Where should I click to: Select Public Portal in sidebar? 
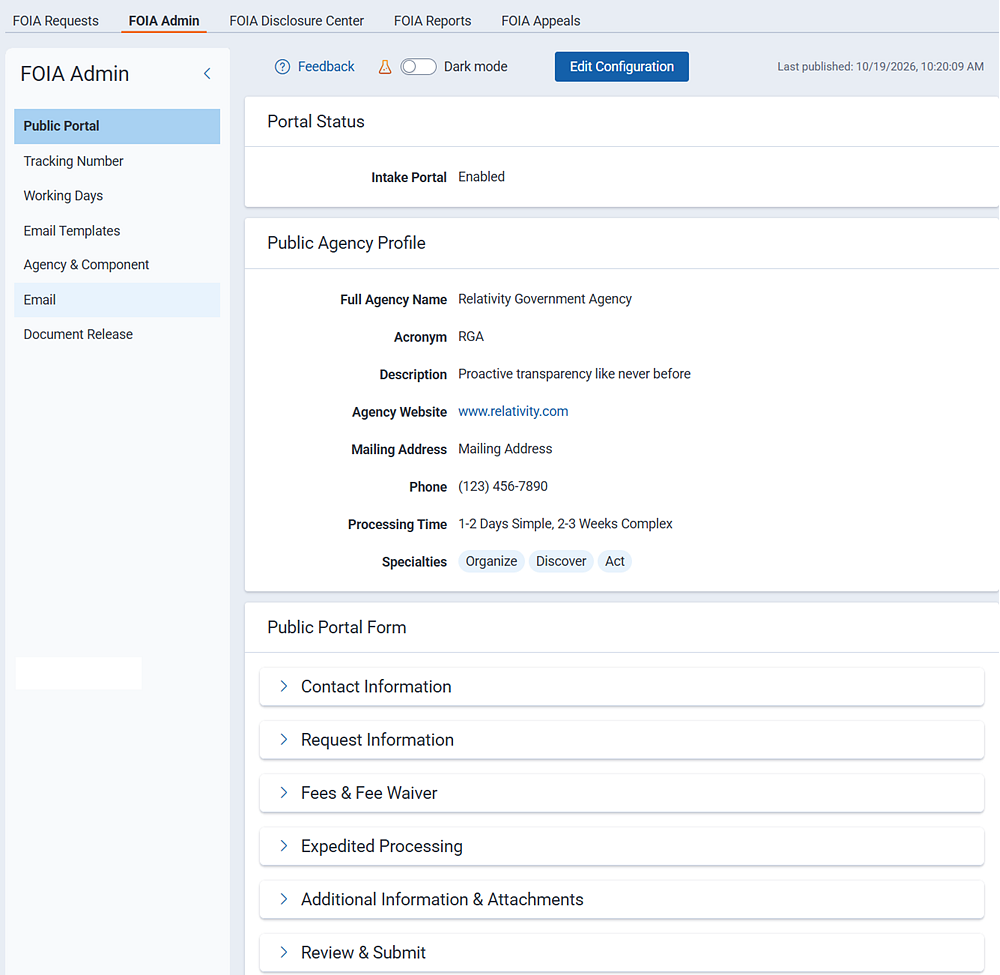(x=117, y=126)
